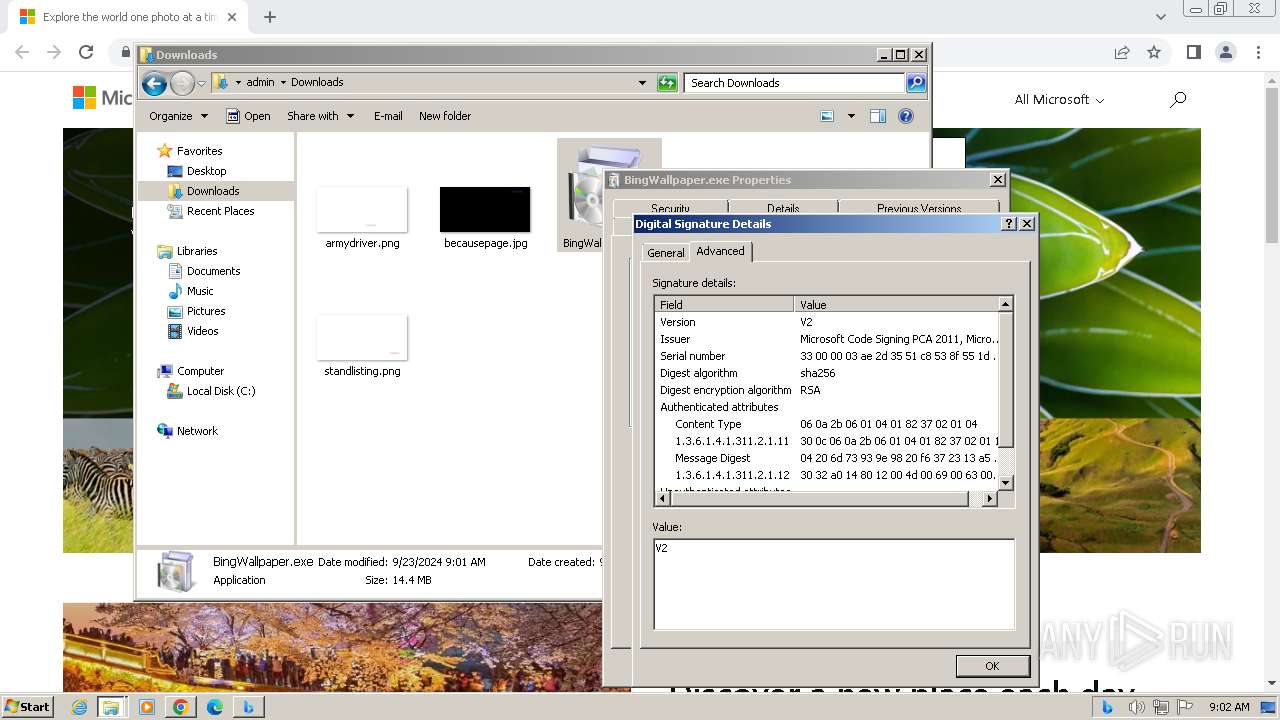Open Chrome from the taskbar
The width and height of the screenshot is (1280, 720).
pyautogui.click(x=180, y=707)
